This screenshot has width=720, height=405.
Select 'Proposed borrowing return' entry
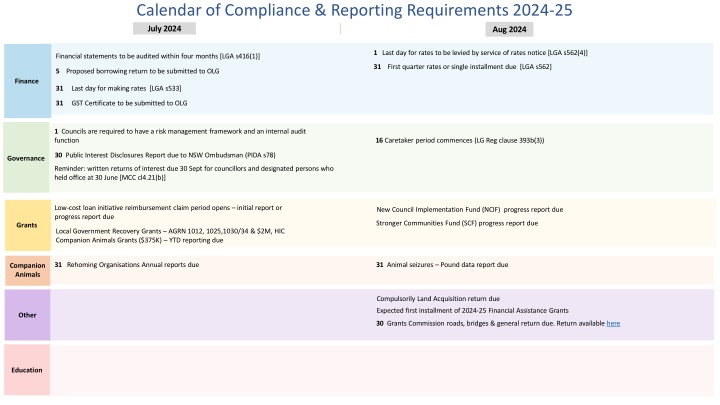pos(138,71)
